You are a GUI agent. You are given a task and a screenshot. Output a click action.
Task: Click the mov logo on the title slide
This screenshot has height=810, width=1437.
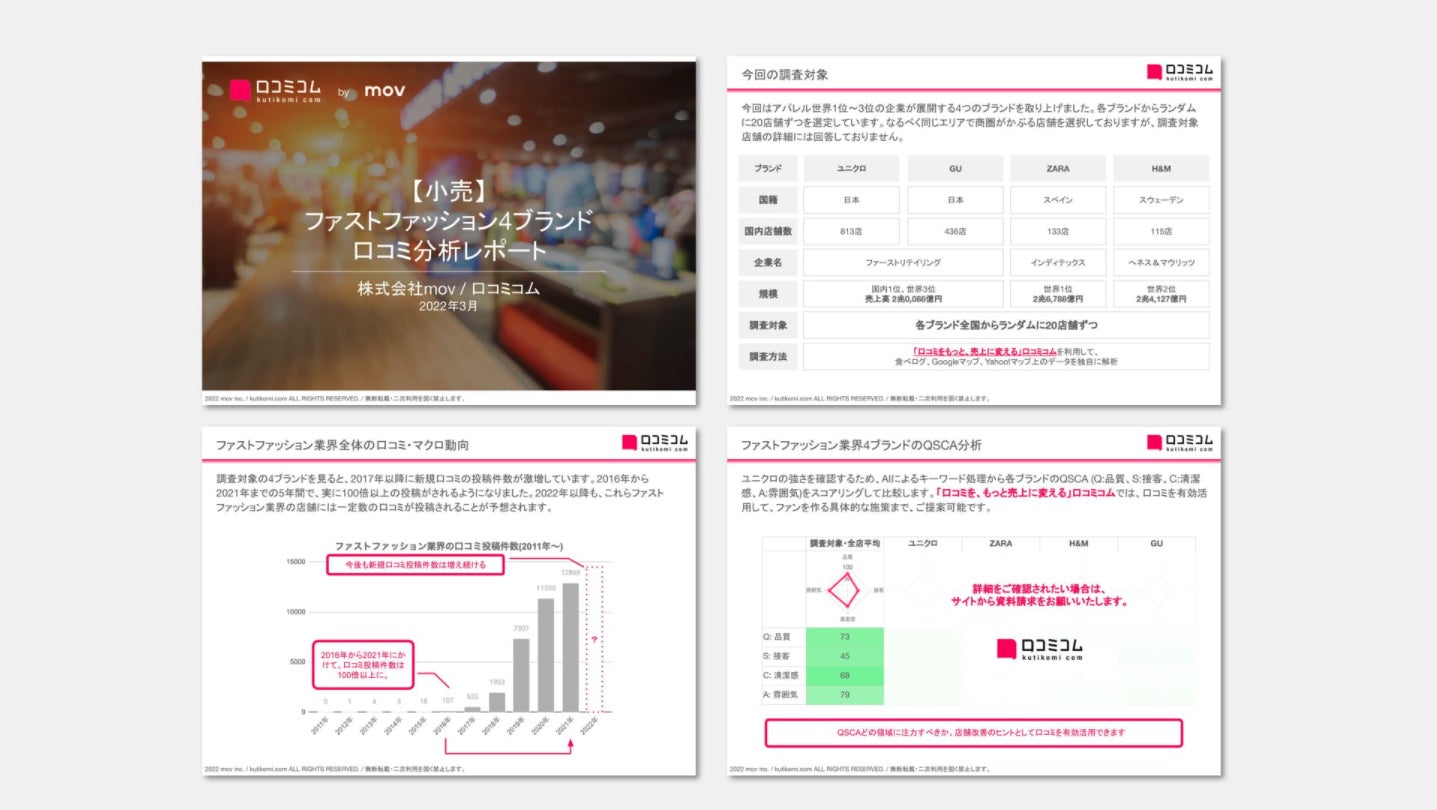point(384,91)
